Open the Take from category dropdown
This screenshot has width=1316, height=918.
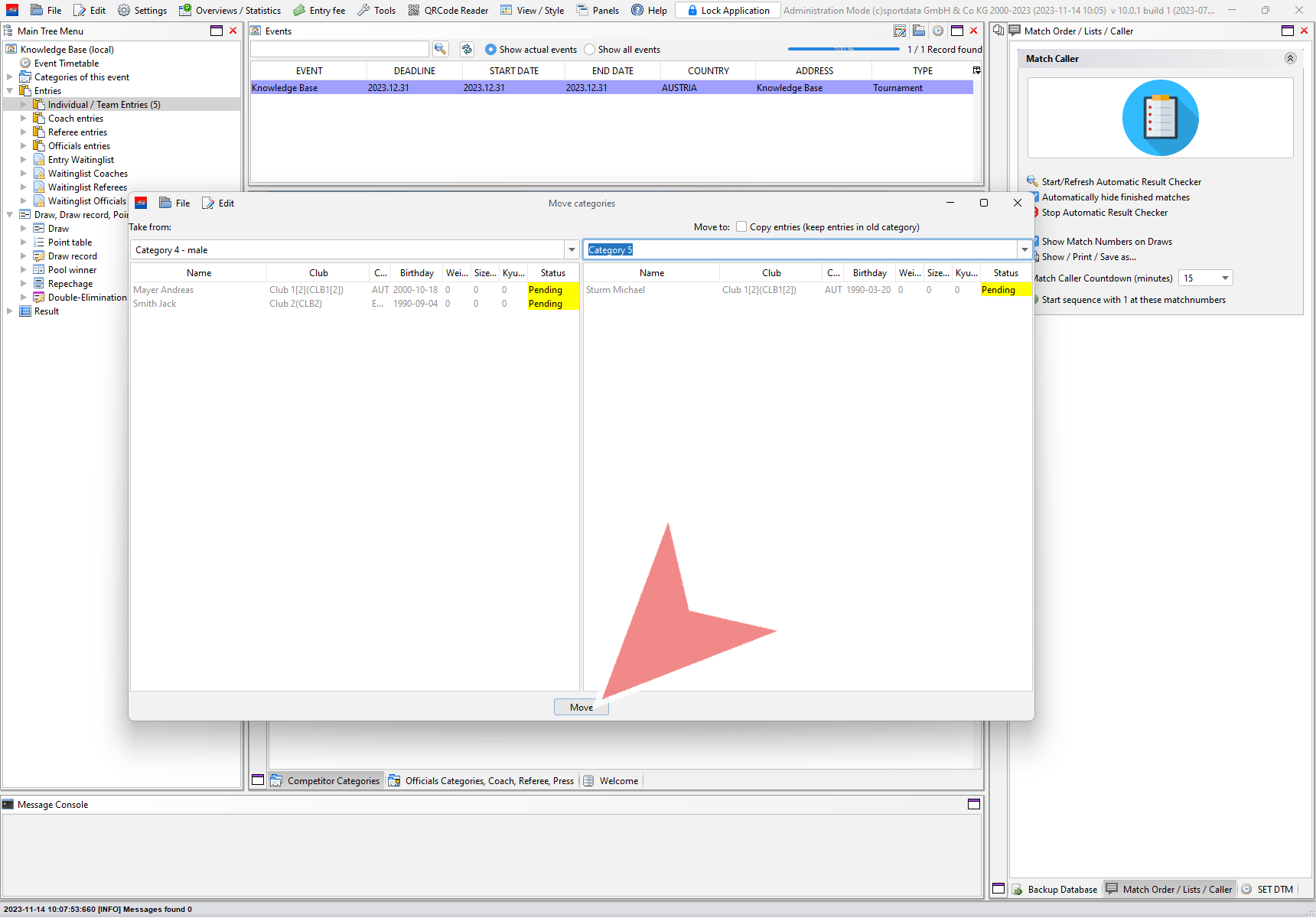click(572, 249)
